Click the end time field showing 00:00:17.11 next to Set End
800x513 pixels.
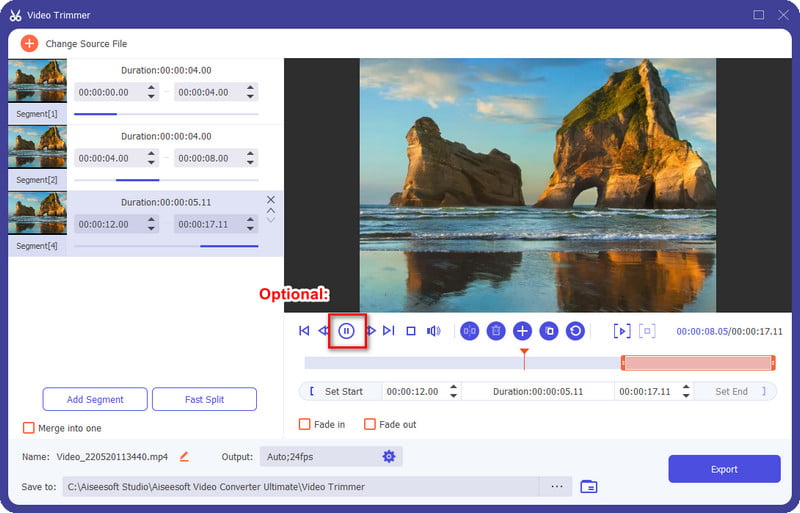[645, 392]
